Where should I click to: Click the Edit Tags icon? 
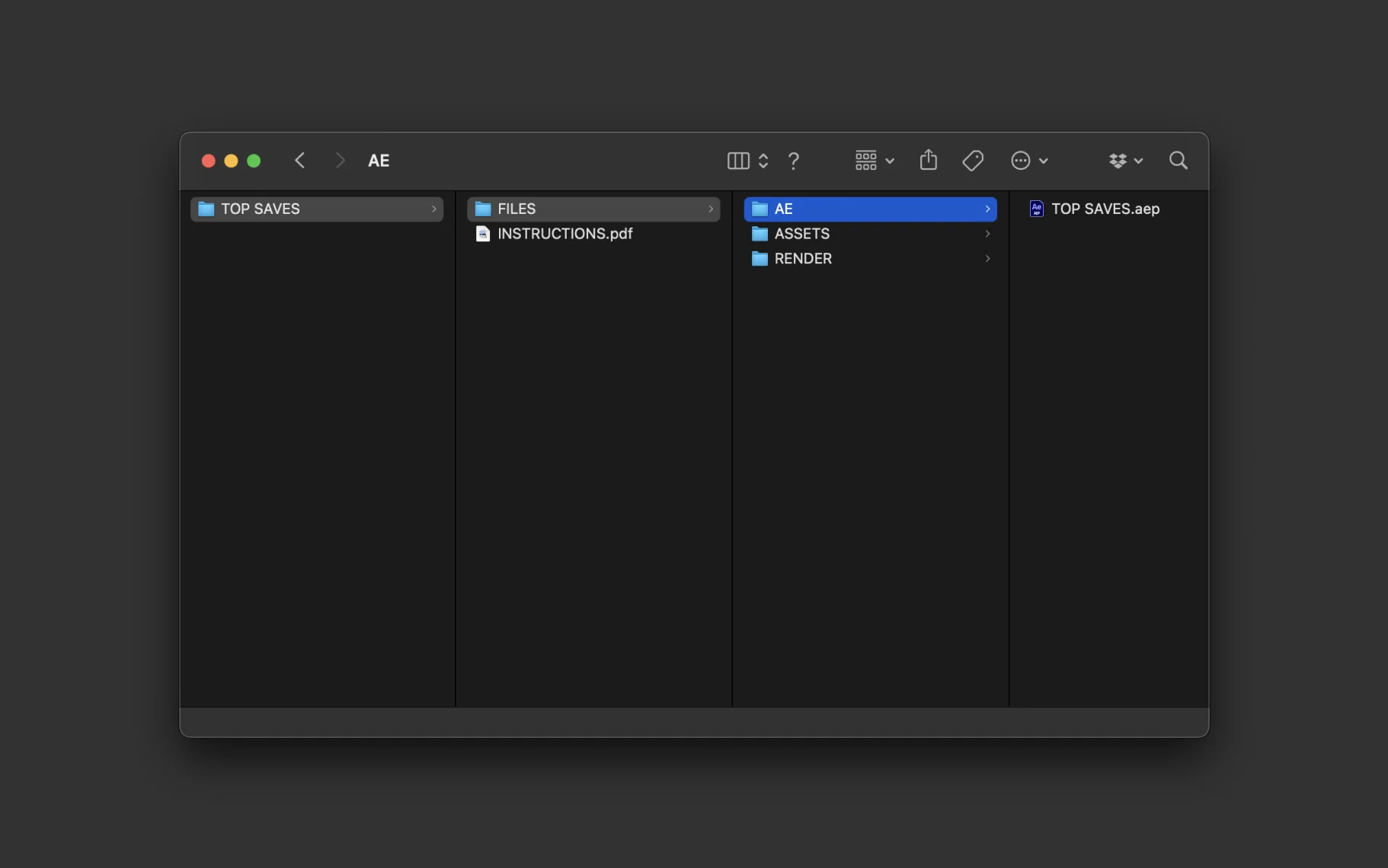(x=973, y=161)
